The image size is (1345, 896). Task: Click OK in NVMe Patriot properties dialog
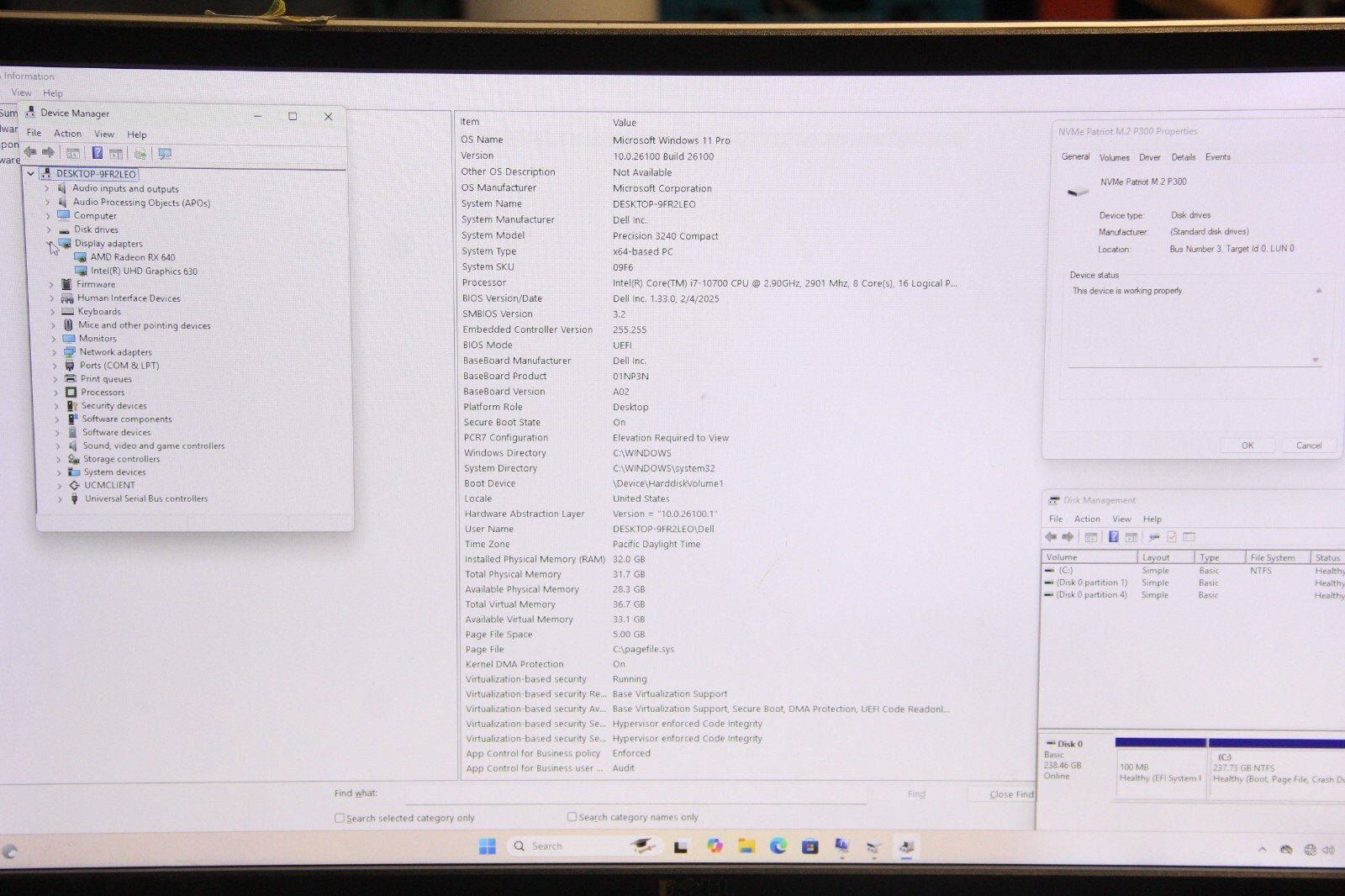1247,445
